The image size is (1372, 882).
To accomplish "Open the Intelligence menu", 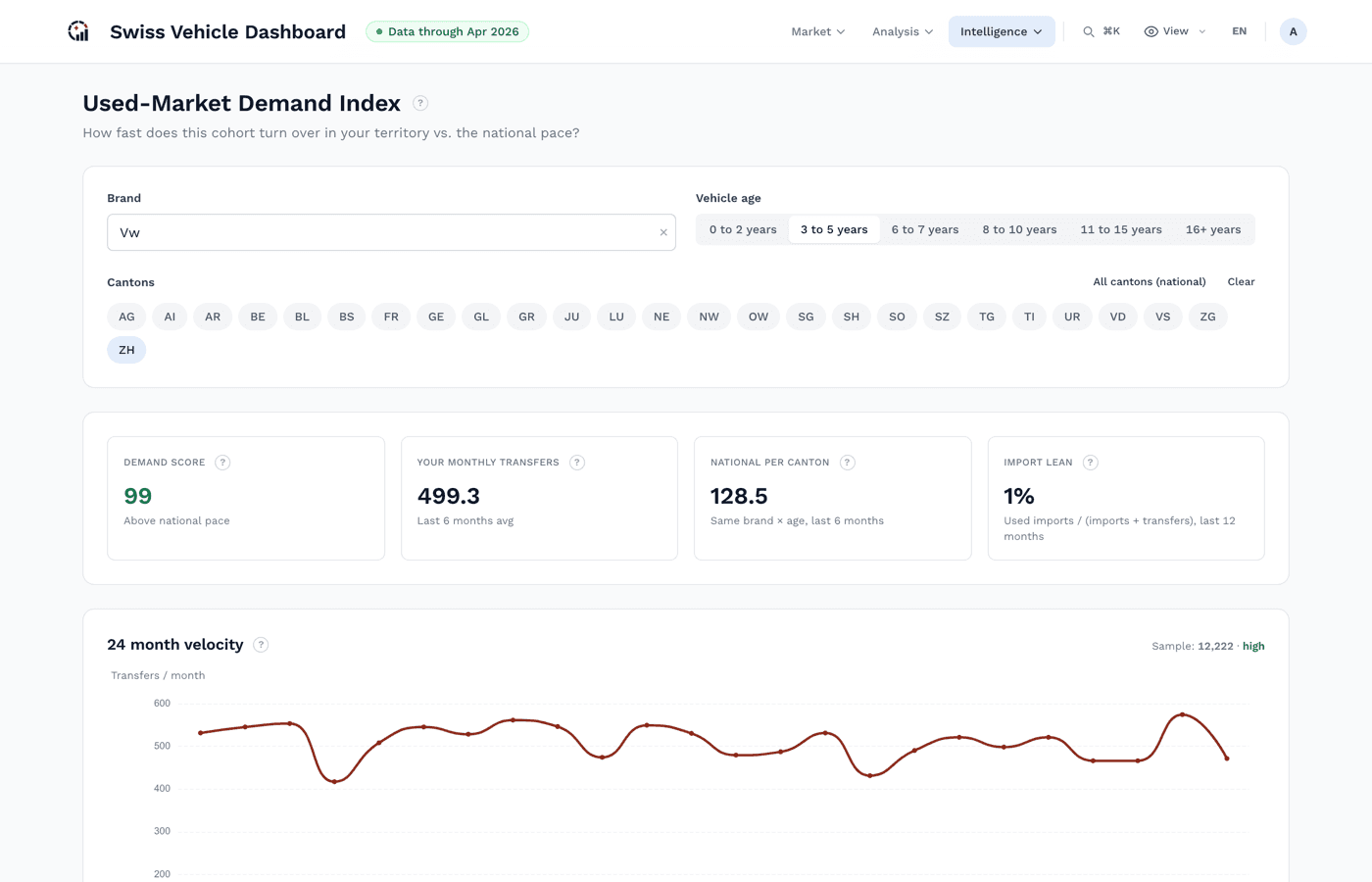I will 1002,31.
